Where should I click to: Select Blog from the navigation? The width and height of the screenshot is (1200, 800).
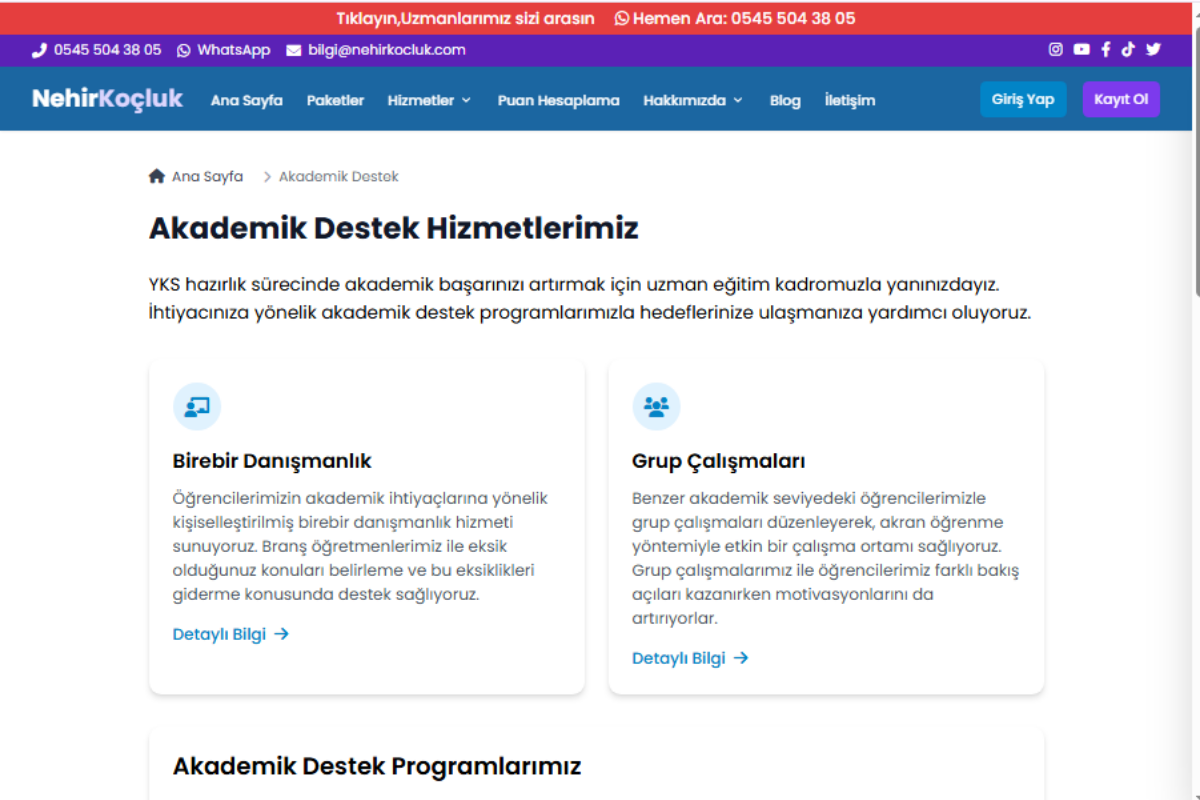[785, 100]
